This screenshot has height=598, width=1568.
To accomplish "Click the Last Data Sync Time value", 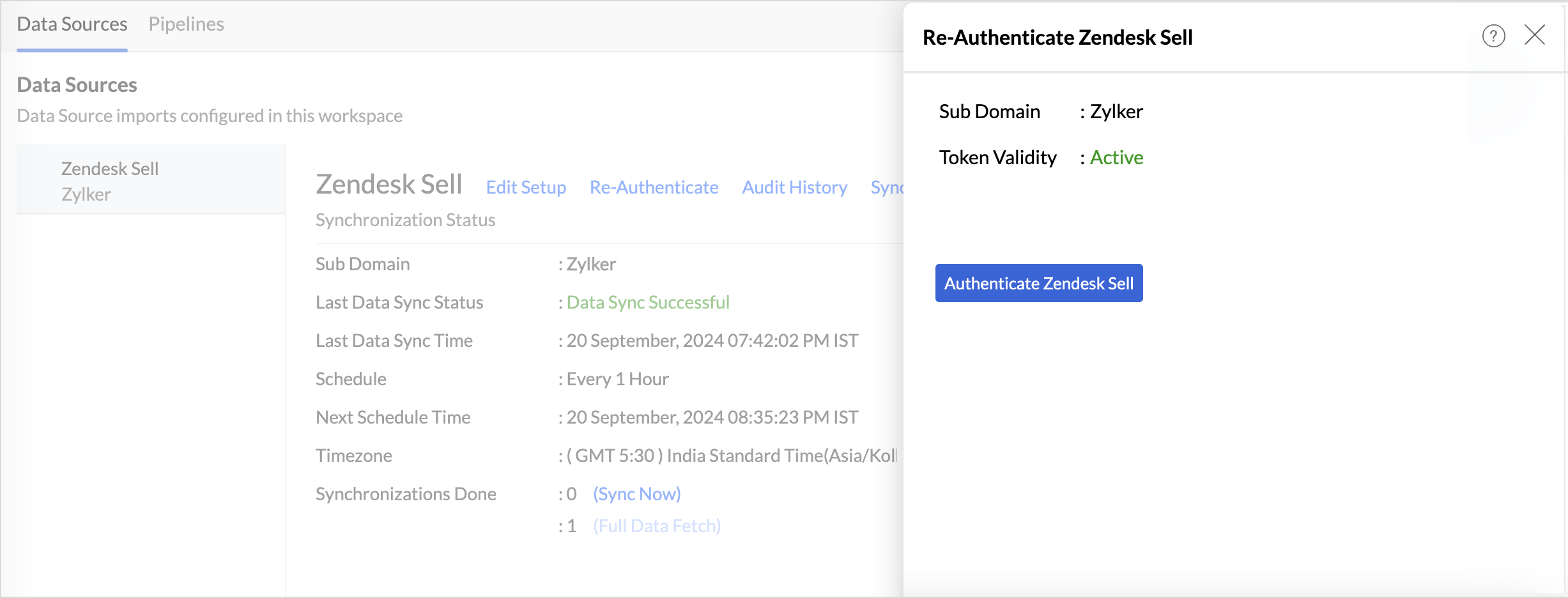I will [x=712, y=341].
